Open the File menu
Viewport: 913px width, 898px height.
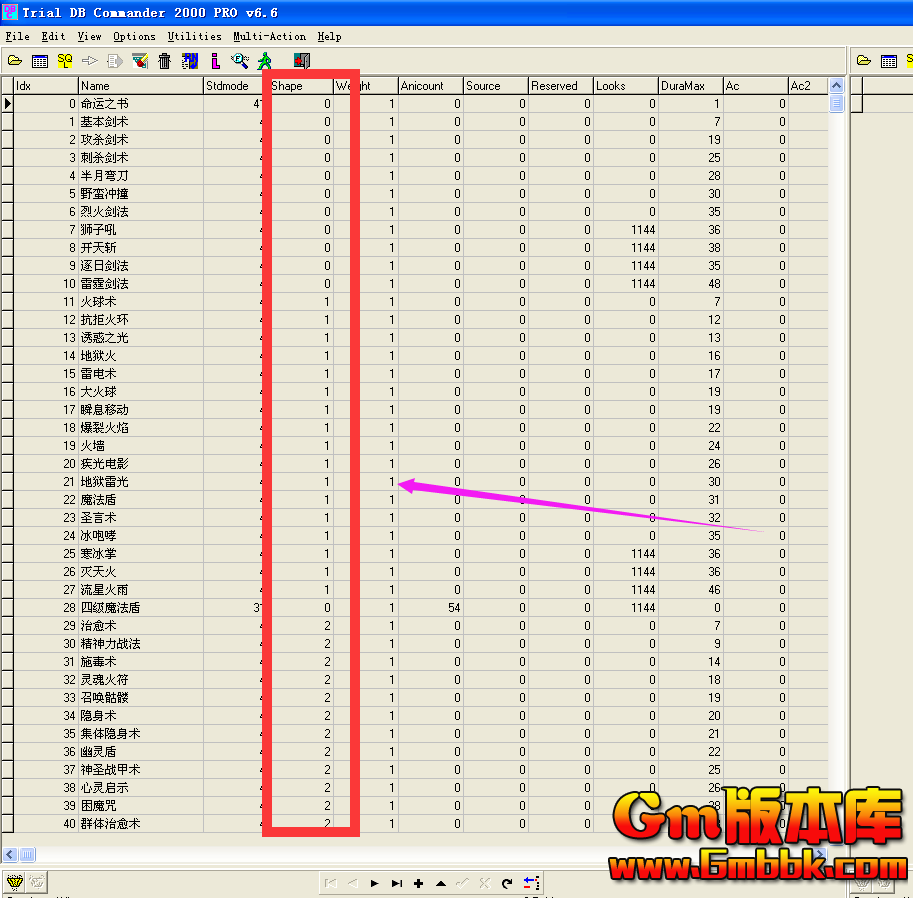pyautogui.click(x=17, y=36)
